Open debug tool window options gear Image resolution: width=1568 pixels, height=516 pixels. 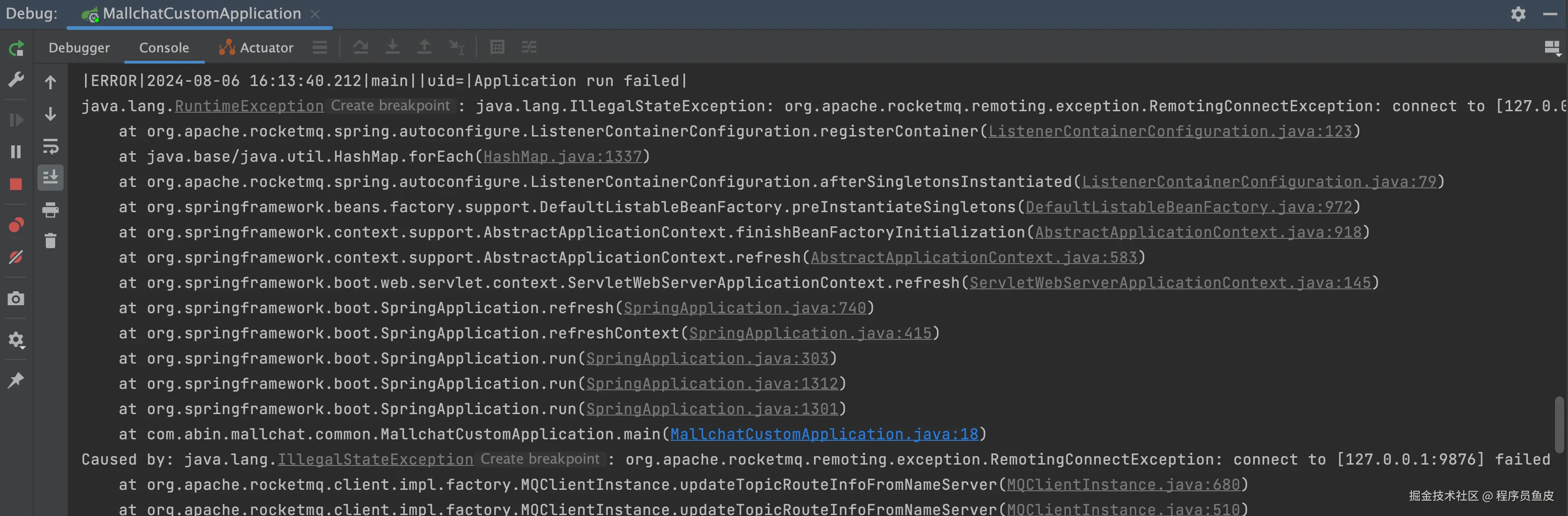1518,14
